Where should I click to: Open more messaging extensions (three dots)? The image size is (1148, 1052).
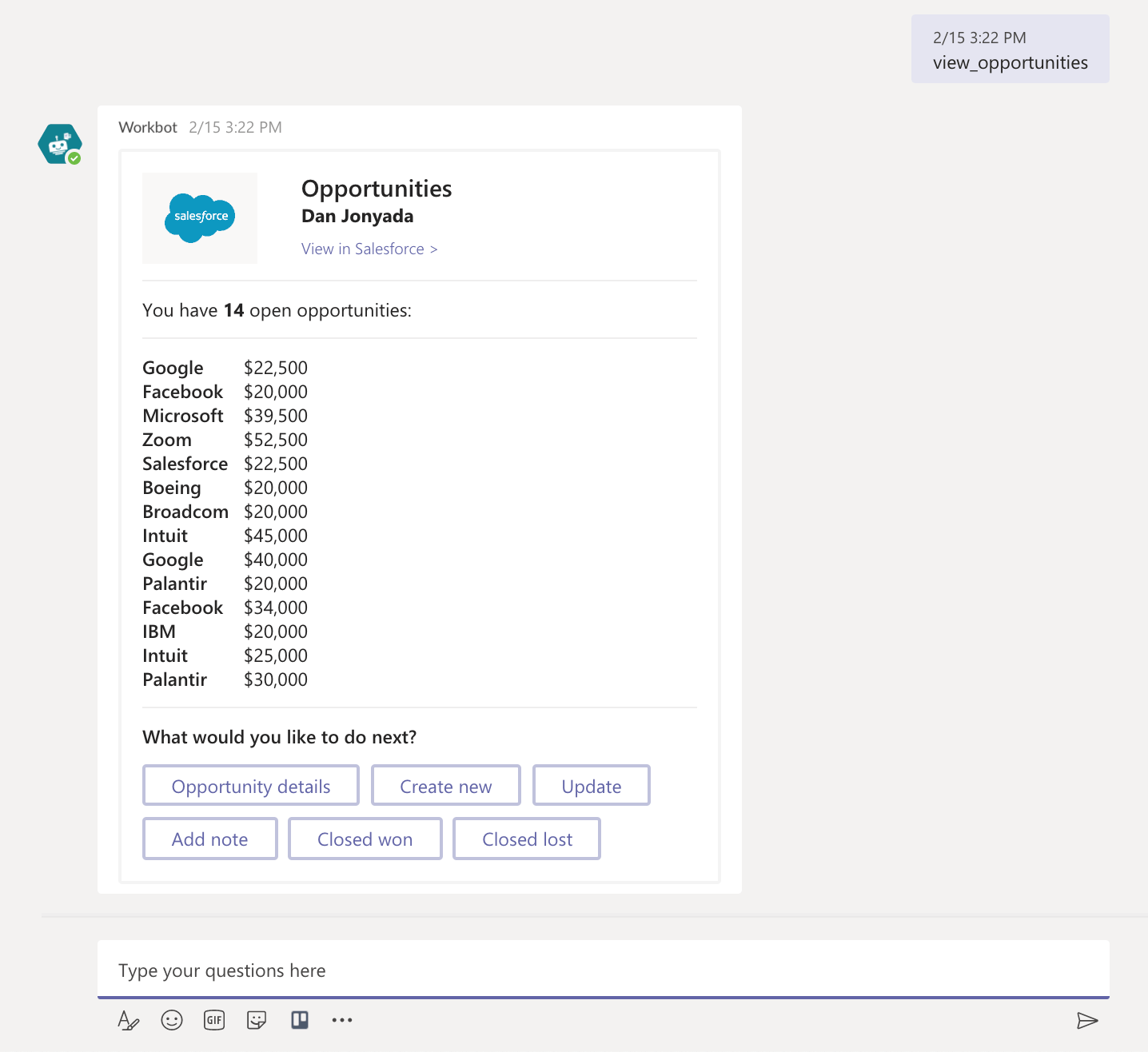(342, 1020)
